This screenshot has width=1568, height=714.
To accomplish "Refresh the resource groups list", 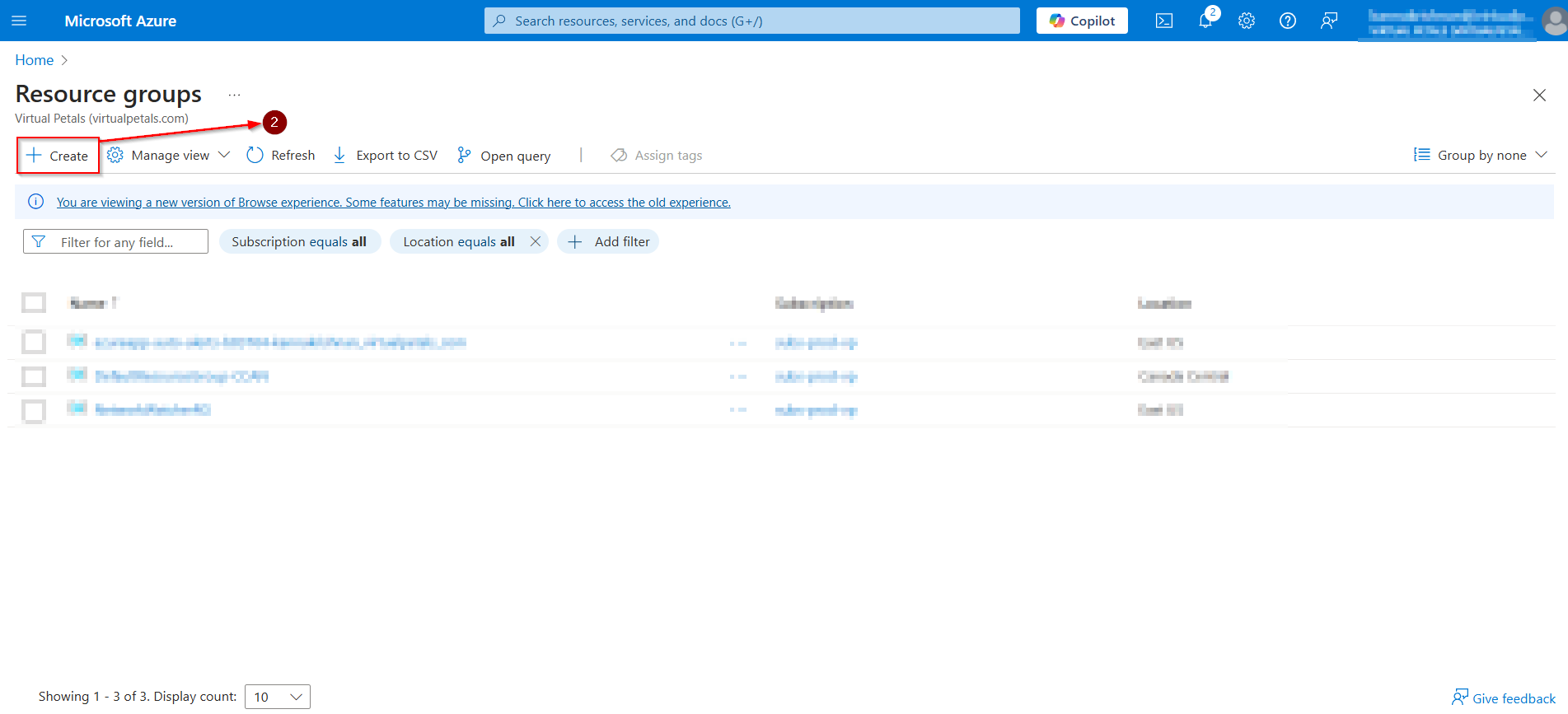I will tap(281, 156).
